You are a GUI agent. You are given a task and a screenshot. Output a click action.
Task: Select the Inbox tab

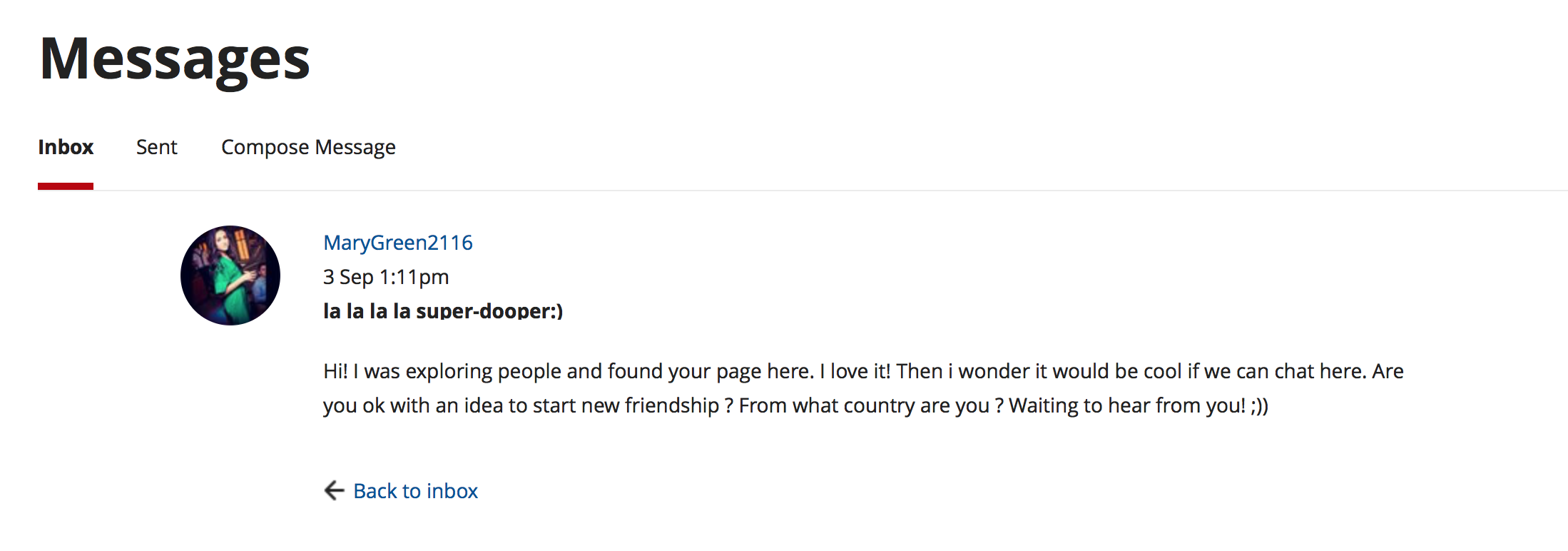tap(66, 148)
